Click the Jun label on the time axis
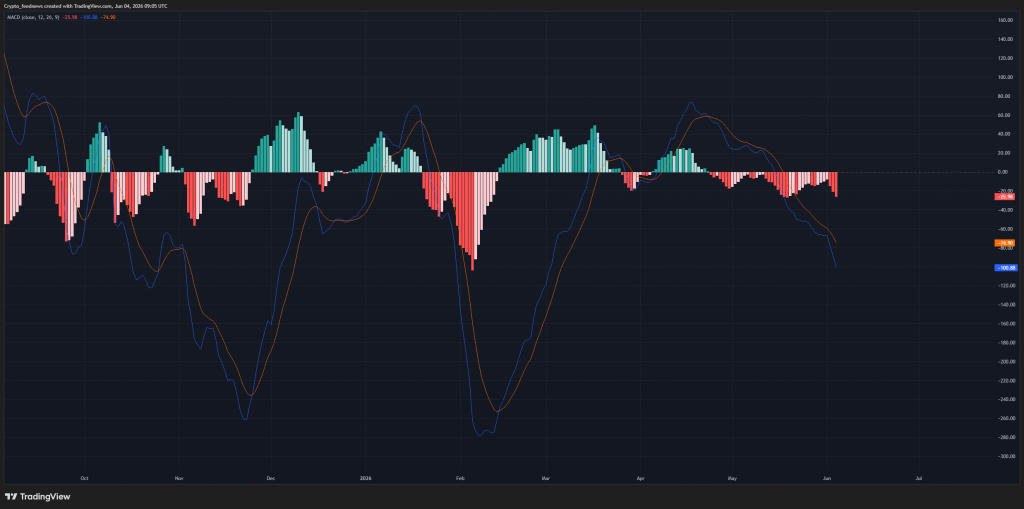Image resolution: width=1024 pixels, height=509 pixels. click(x=827, y=478)
